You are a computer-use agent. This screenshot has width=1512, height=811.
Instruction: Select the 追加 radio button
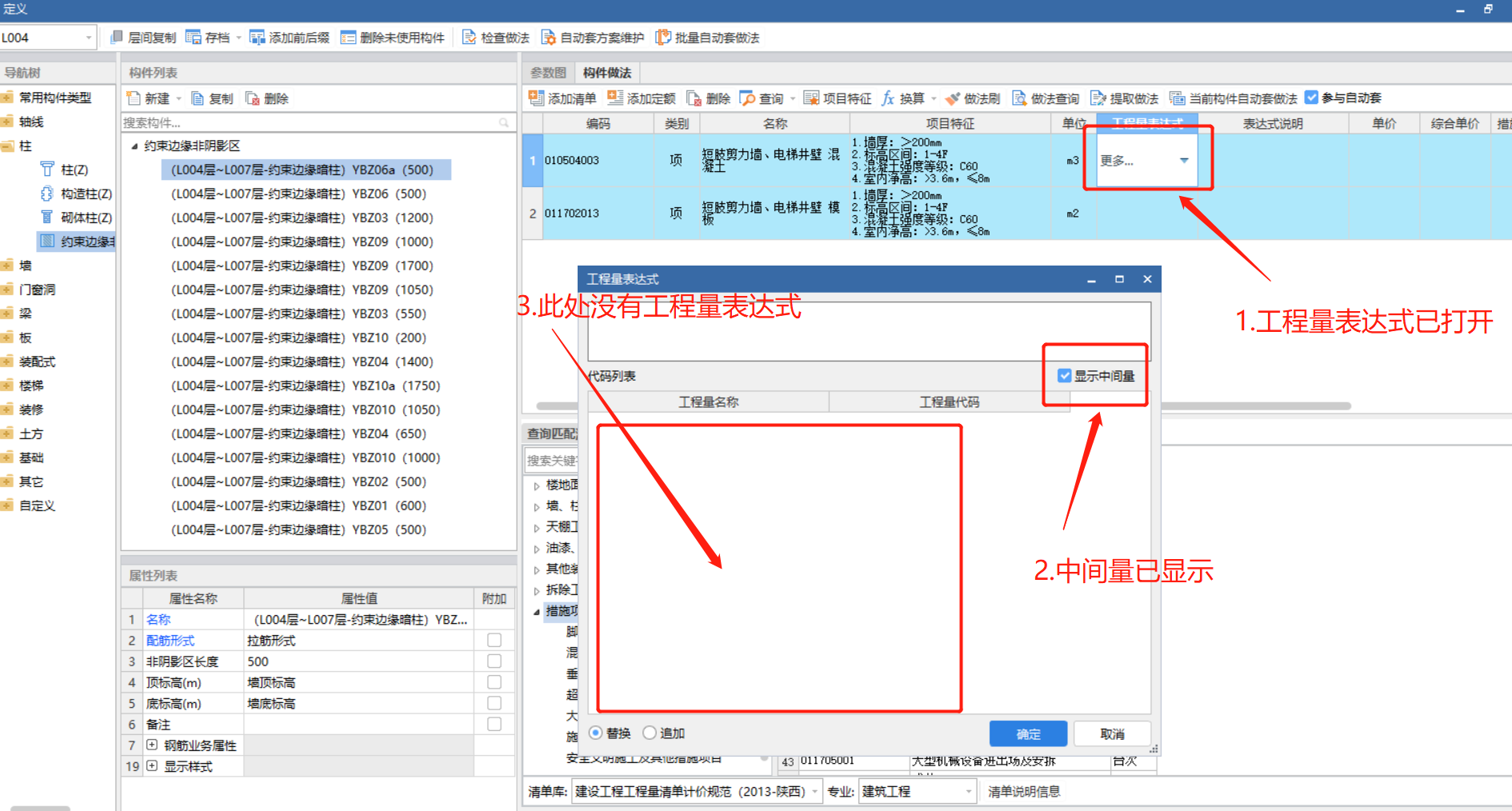[x=650, y=733]
